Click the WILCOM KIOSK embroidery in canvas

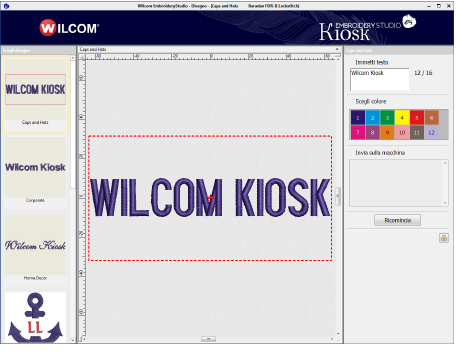point(211,197)
